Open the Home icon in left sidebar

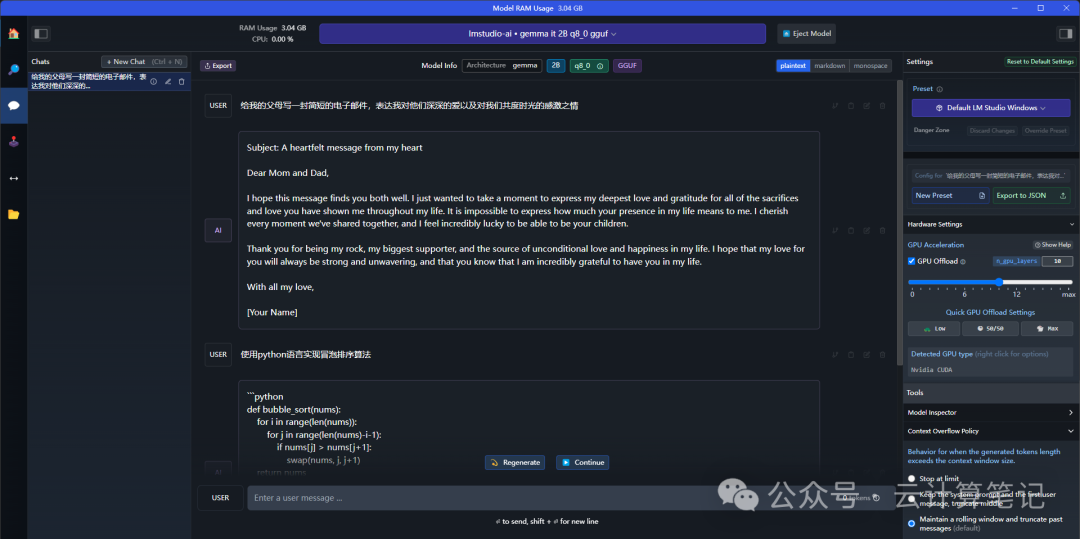[14, 34]
